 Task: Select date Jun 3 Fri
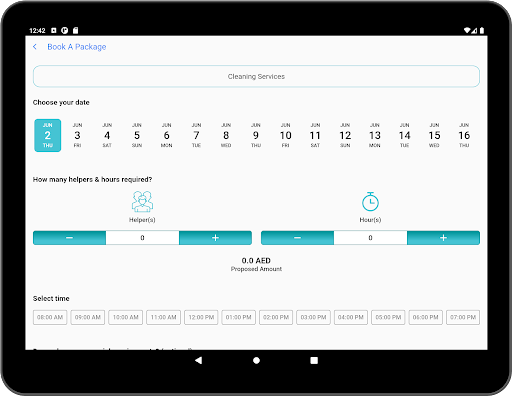pyautogui.click(x=77, y=135)
